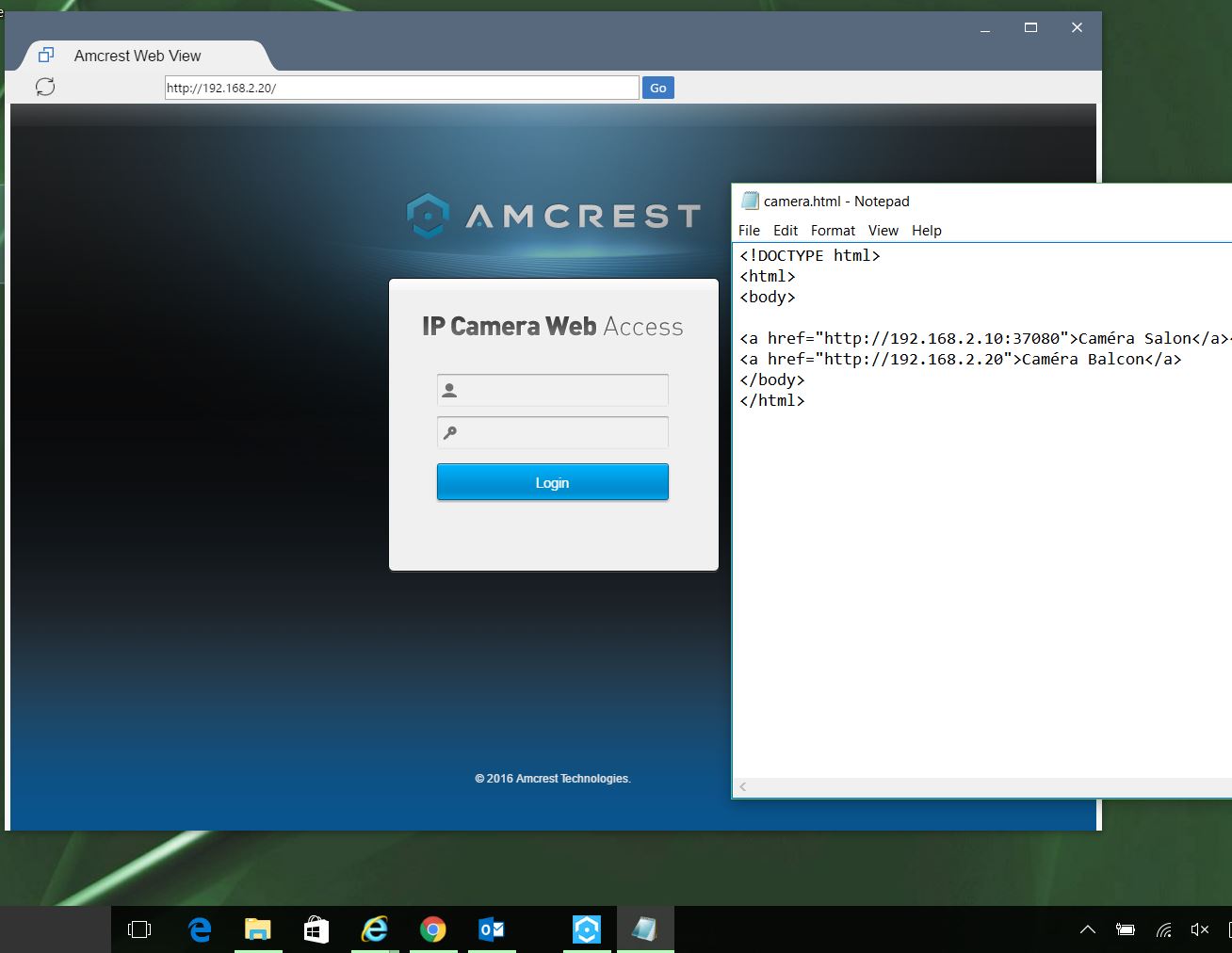Switch to Notepad via its taskbar icon
1232x953 pixels.
(x=645, y=929)
